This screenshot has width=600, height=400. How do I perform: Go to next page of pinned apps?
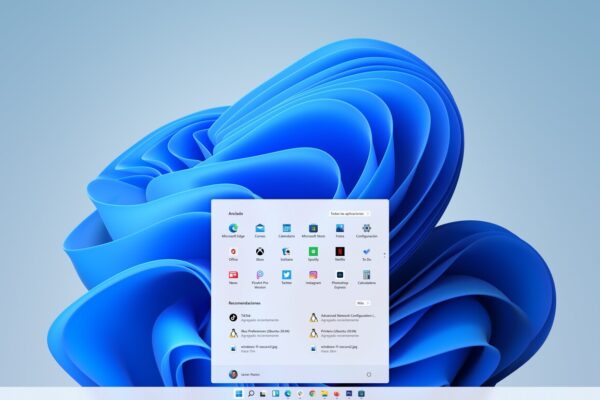coord(385,256)
